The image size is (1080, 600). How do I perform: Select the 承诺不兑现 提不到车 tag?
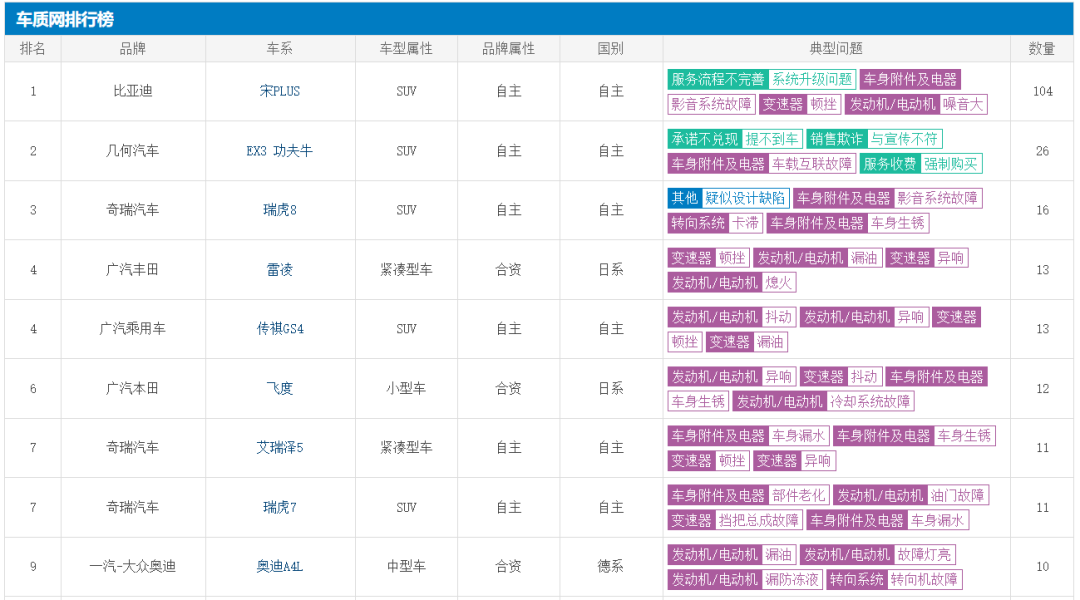(735, 139)
